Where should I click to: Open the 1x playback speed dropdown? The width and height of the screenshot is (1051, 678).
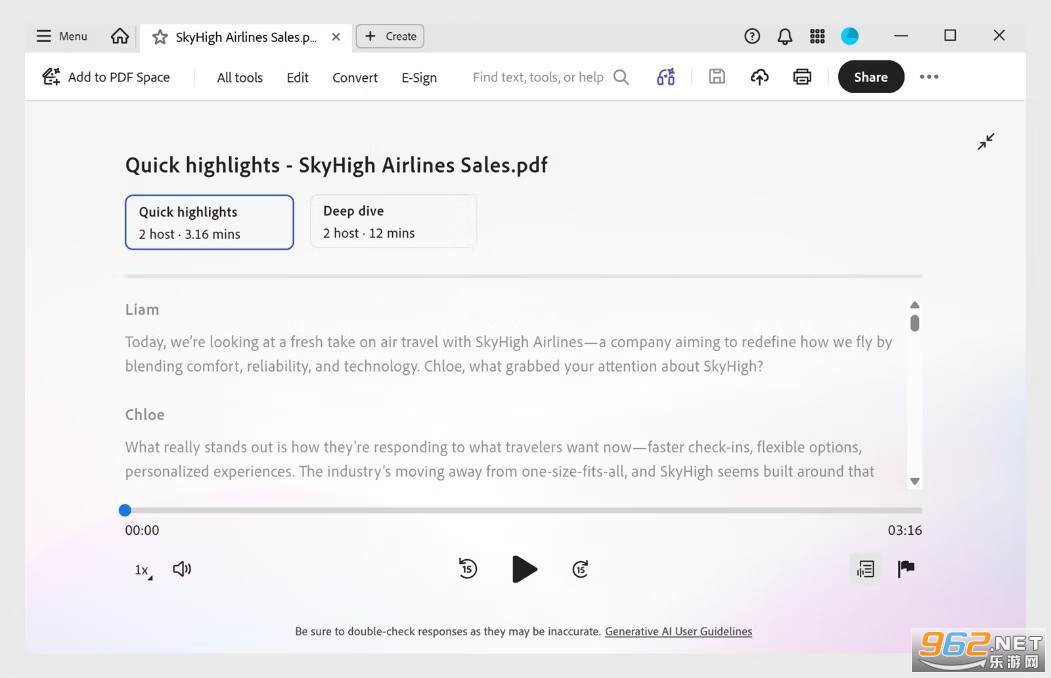point(143,570)
